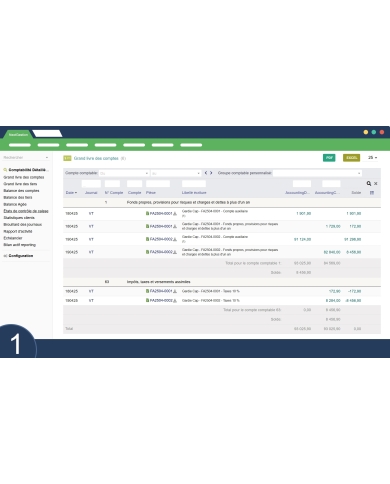Download FA2504-0001 in Fonds propres row
The width and height of the screenshot is (390, 484).
[x=175, y=227]
